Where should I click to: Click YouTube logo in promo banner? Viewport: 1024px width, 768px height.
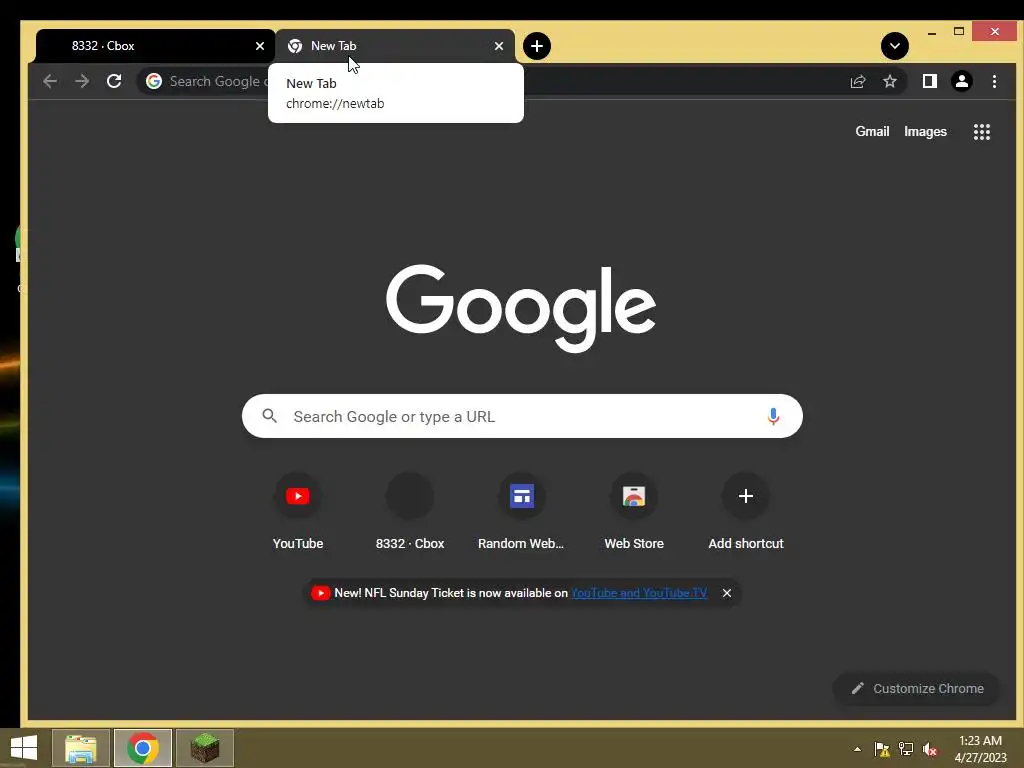[x=320, y=593]
